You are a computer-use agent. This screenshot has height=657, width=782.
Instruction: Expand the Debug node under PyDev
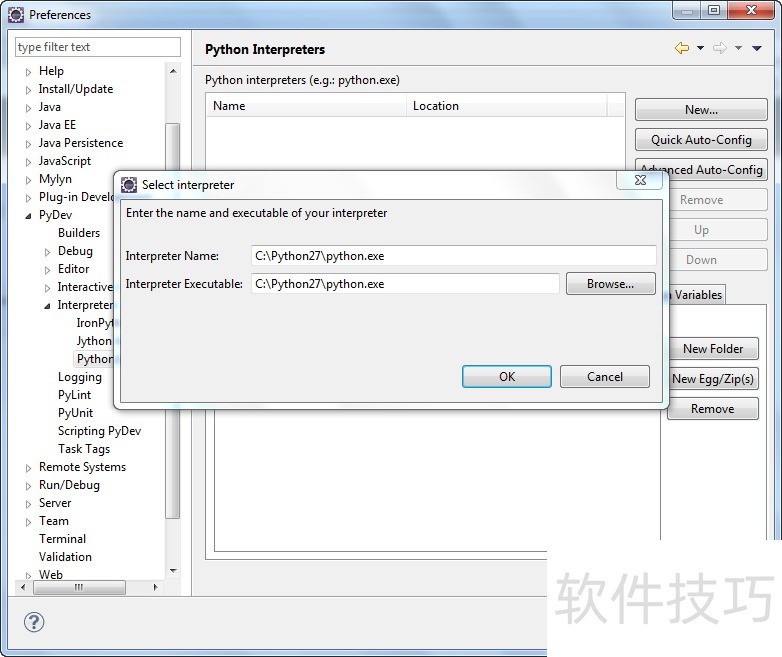coord(48,252)
